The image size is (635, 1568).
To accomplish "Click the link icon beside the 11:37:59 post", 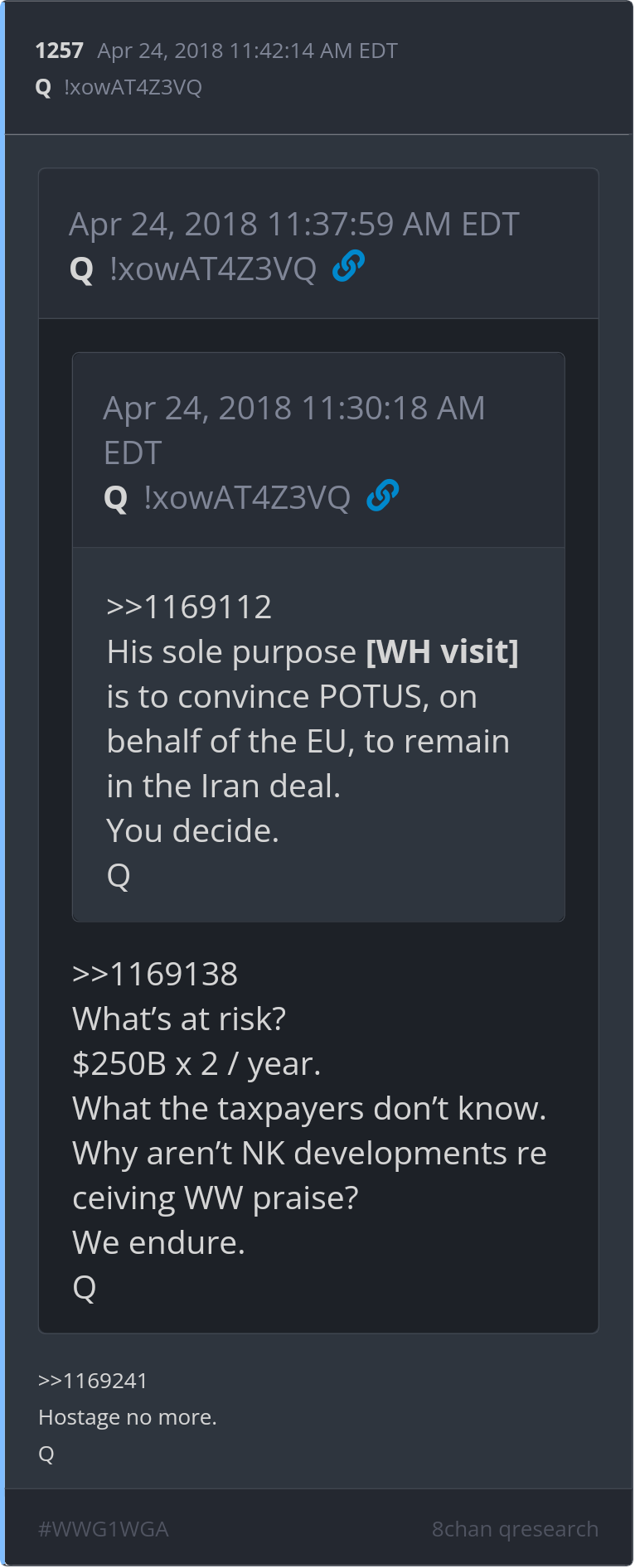I will coord(348,266).
